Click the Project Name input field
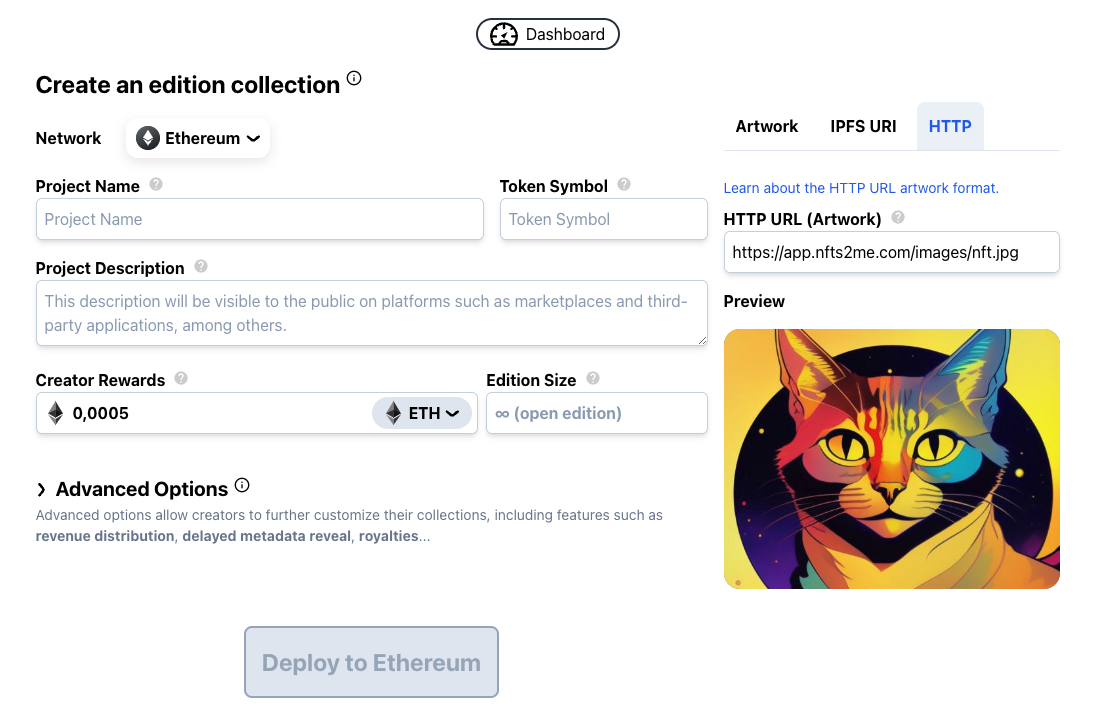This screenshot has width=1104, height=709. coord(260,219)
